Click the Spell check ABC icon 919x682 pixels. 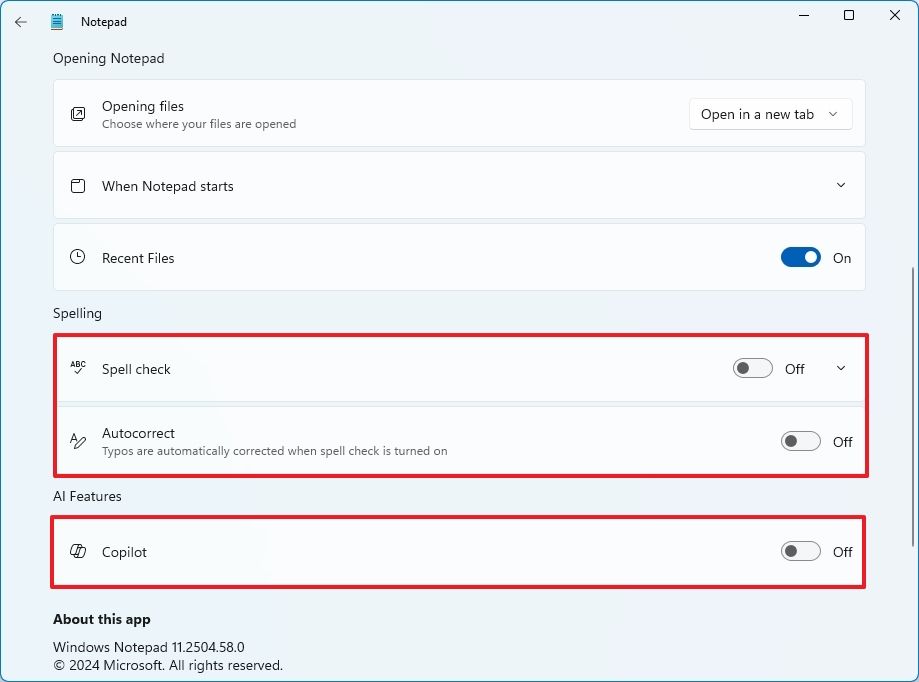pos(77,368)
